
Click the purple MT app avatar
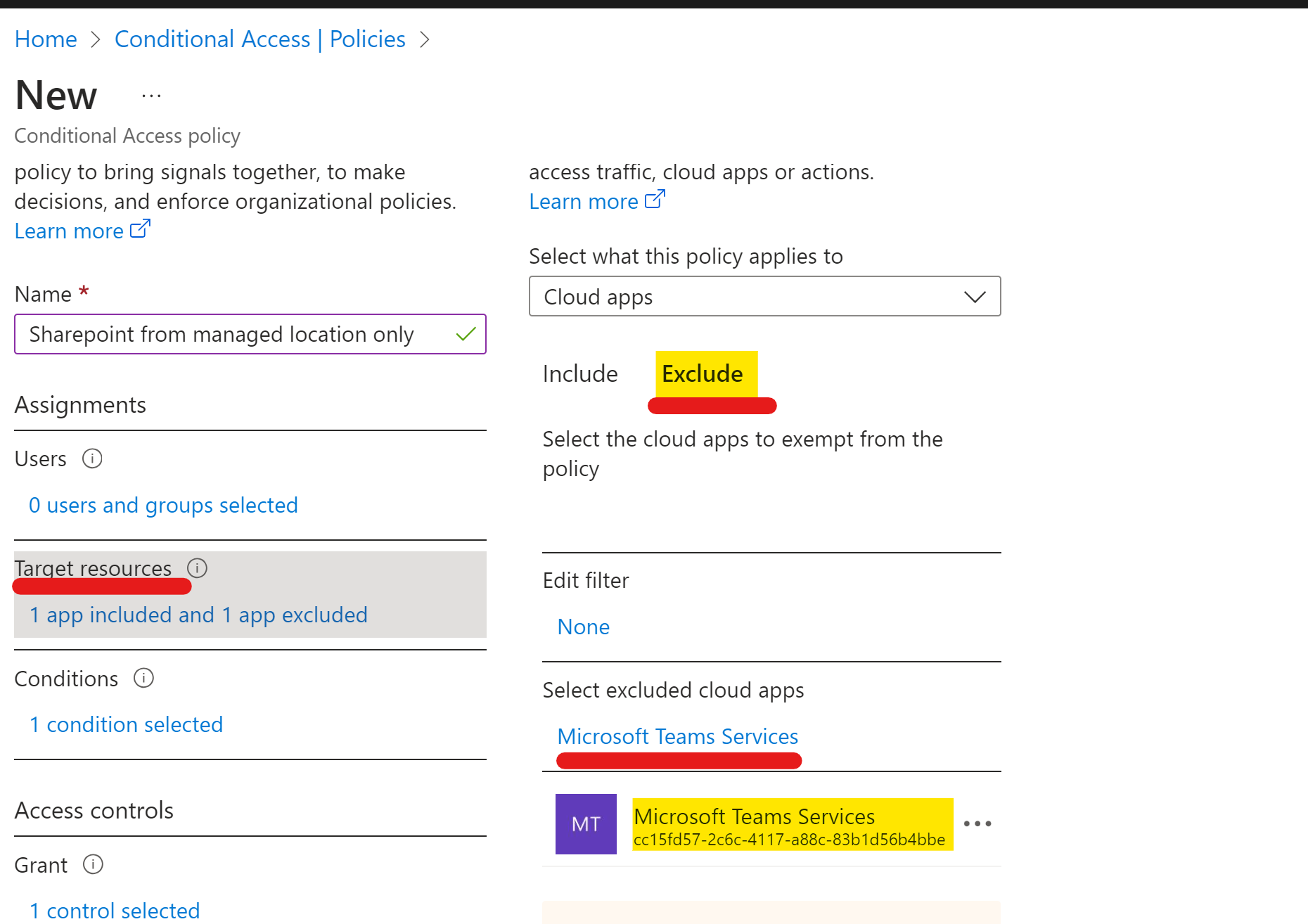click(x=586, y=824)
